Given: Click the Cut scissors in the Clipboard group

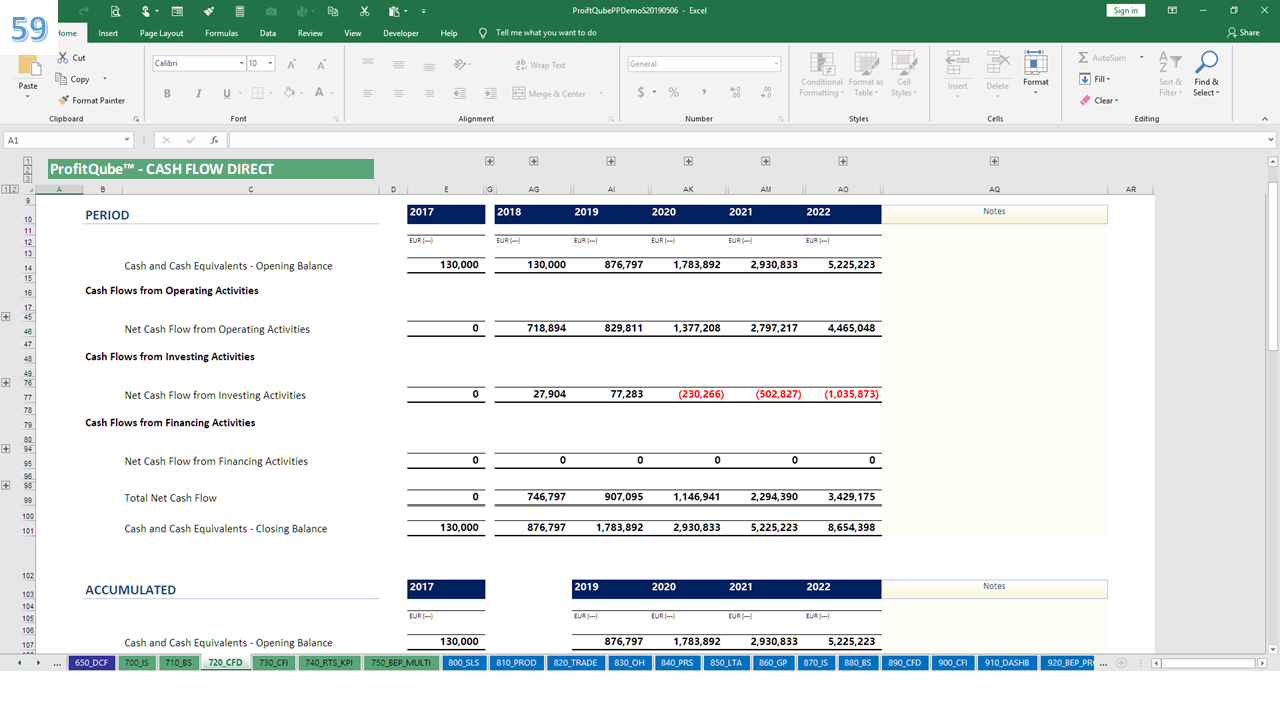Looking at the screenshot, I should 64,58.
